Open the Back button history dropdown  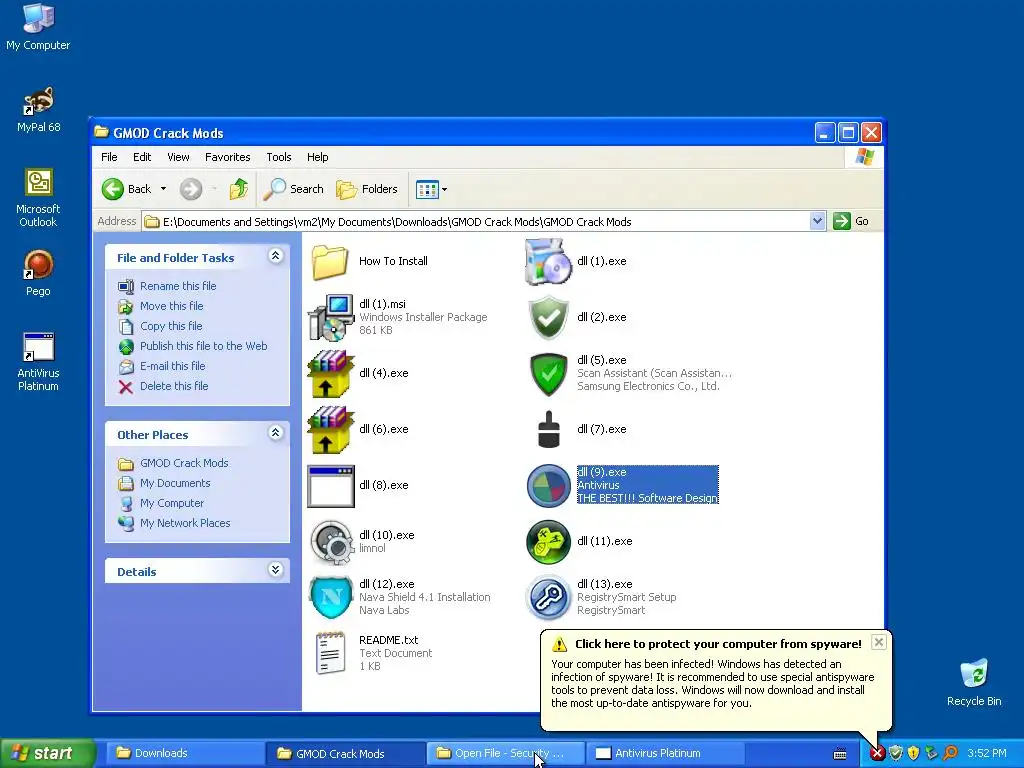(x=163, y=189)
